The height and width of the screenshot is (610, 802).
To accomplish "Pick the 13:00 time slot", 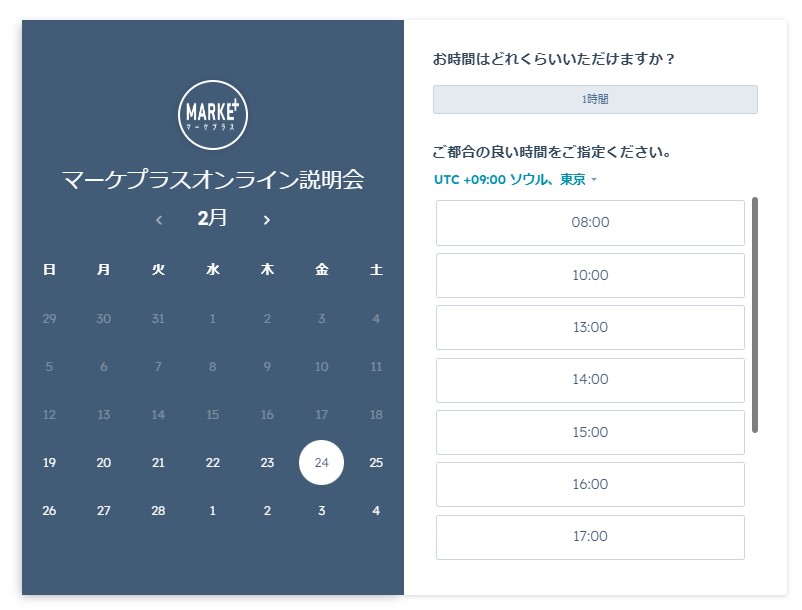I will [x=590, y=327].
